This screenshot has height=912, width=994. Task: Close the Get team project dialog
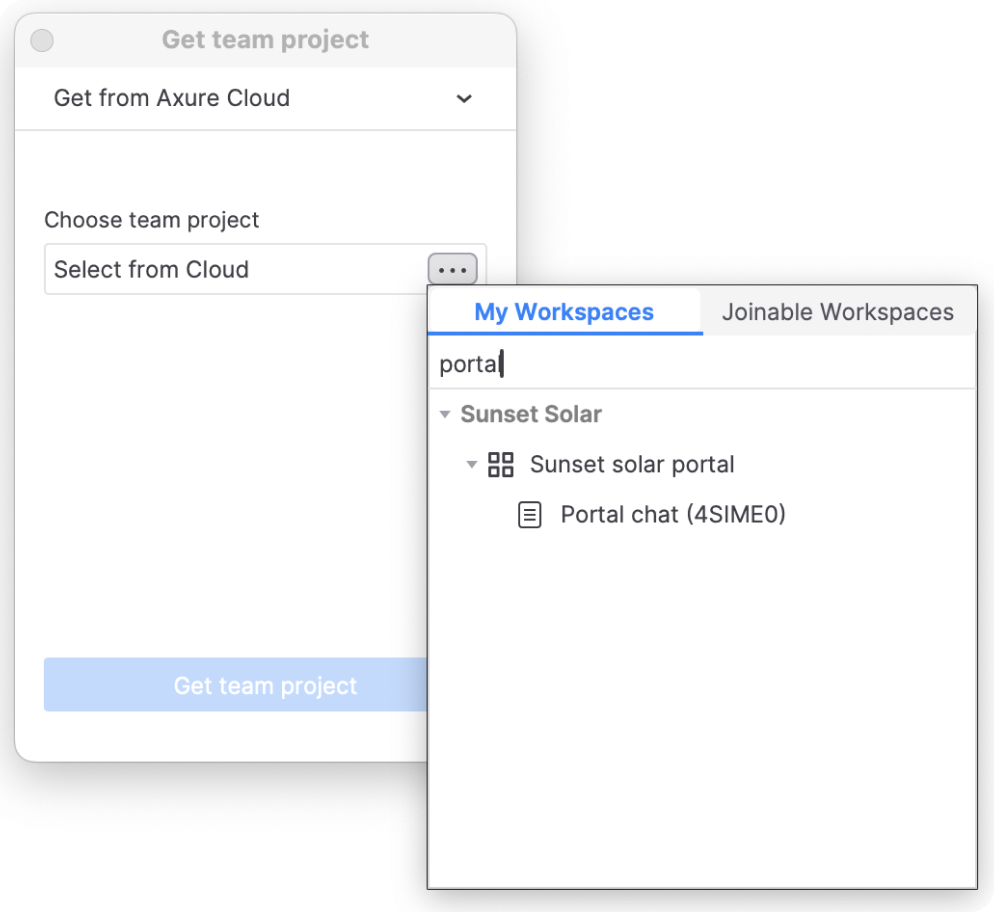point(42,41)
